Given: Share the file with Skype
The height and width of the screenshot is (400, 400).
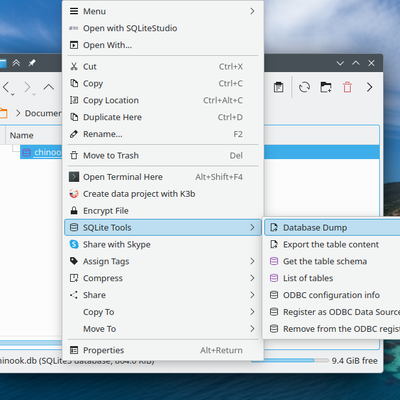Looking at the screenshot, I should coord(162,244).
